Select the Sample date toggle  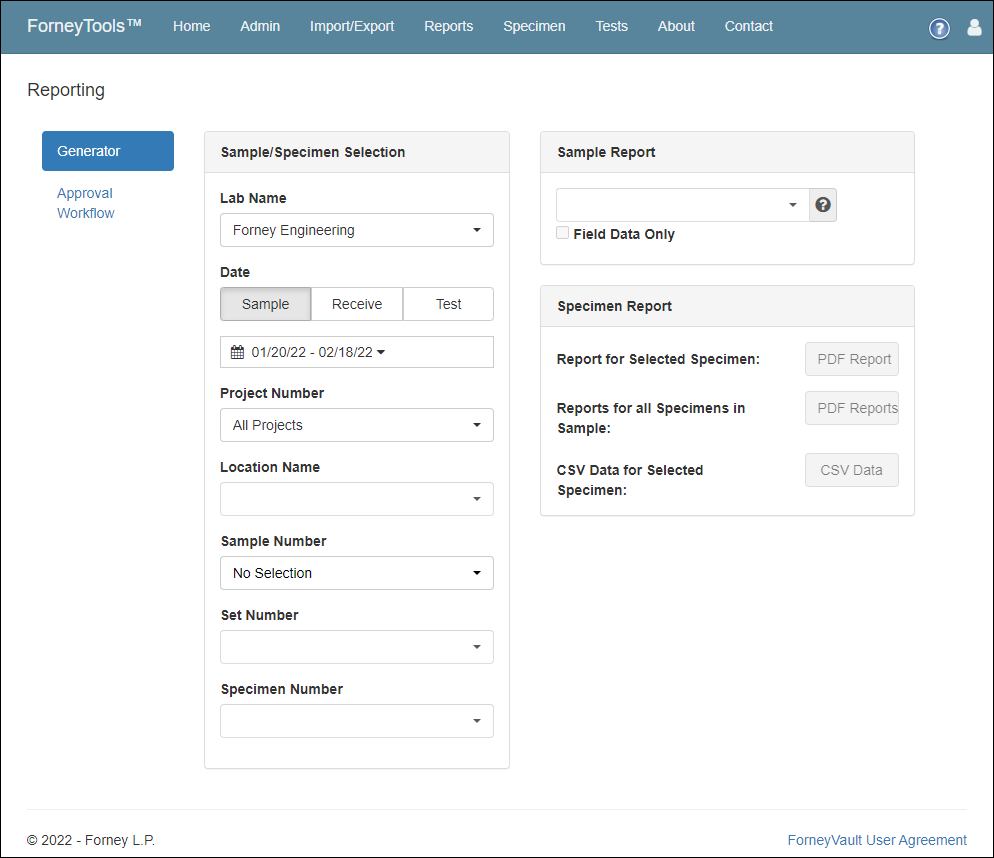point(266,304)
